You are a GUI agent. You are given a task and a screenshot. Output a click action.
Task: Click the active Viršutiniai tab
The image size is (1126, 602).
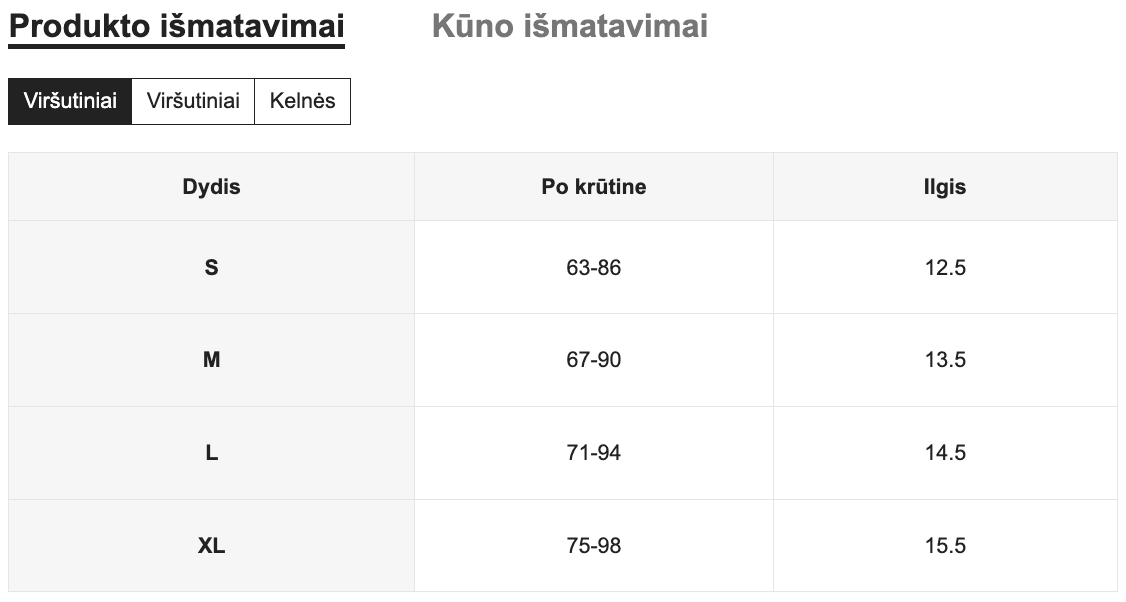pyautogui.click(x=70, y=101)
